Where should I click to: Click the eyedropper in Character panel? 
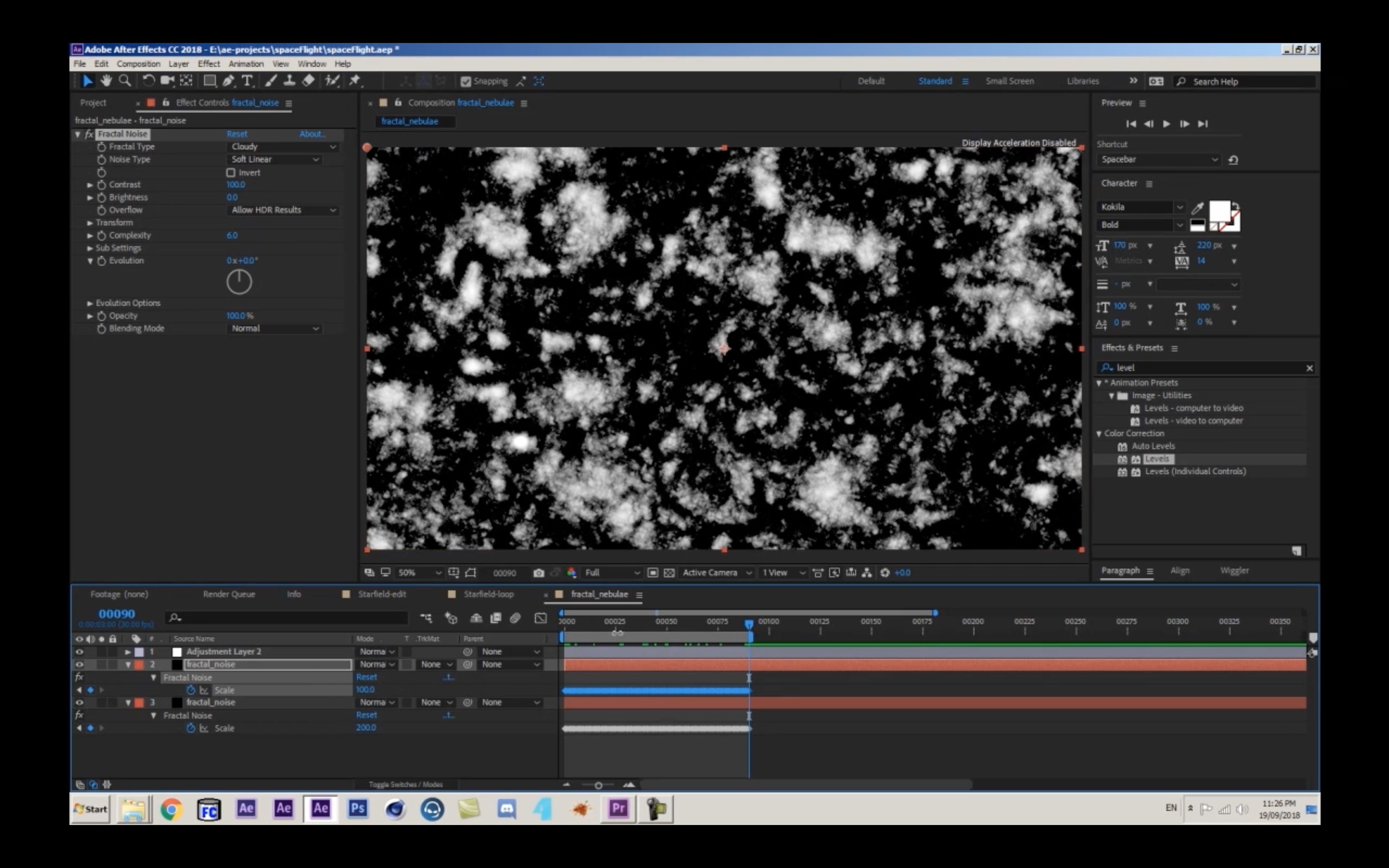click(x=1197, y=208)
